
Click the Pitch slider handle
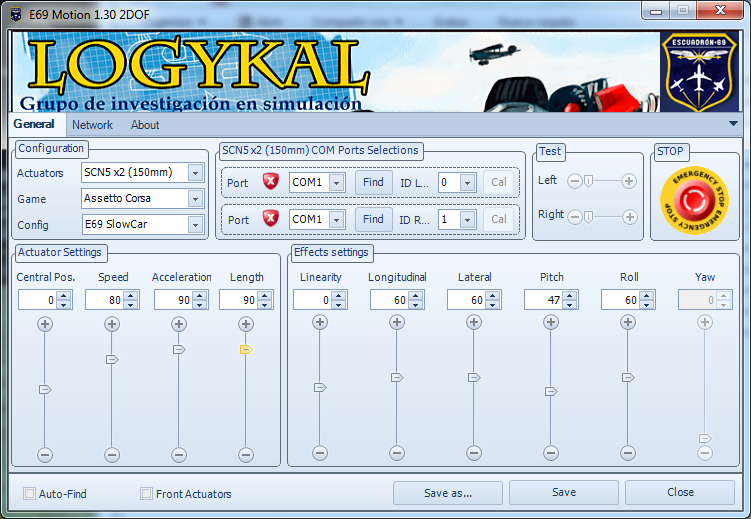click(x=551, y=392)
